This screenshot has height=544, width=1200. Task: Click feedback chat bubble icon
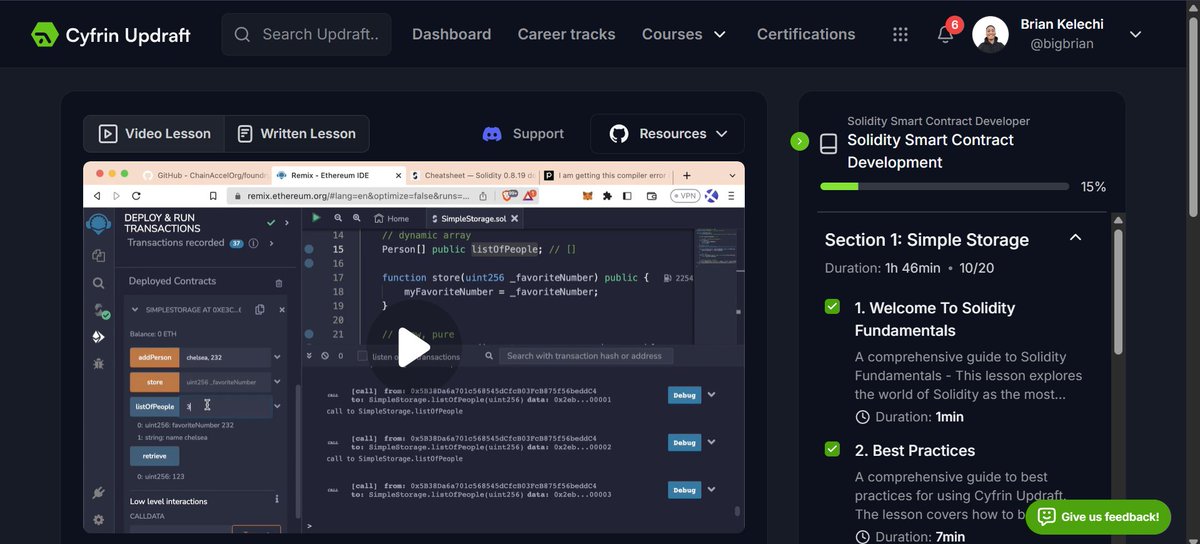click(x=1046, y=516)
